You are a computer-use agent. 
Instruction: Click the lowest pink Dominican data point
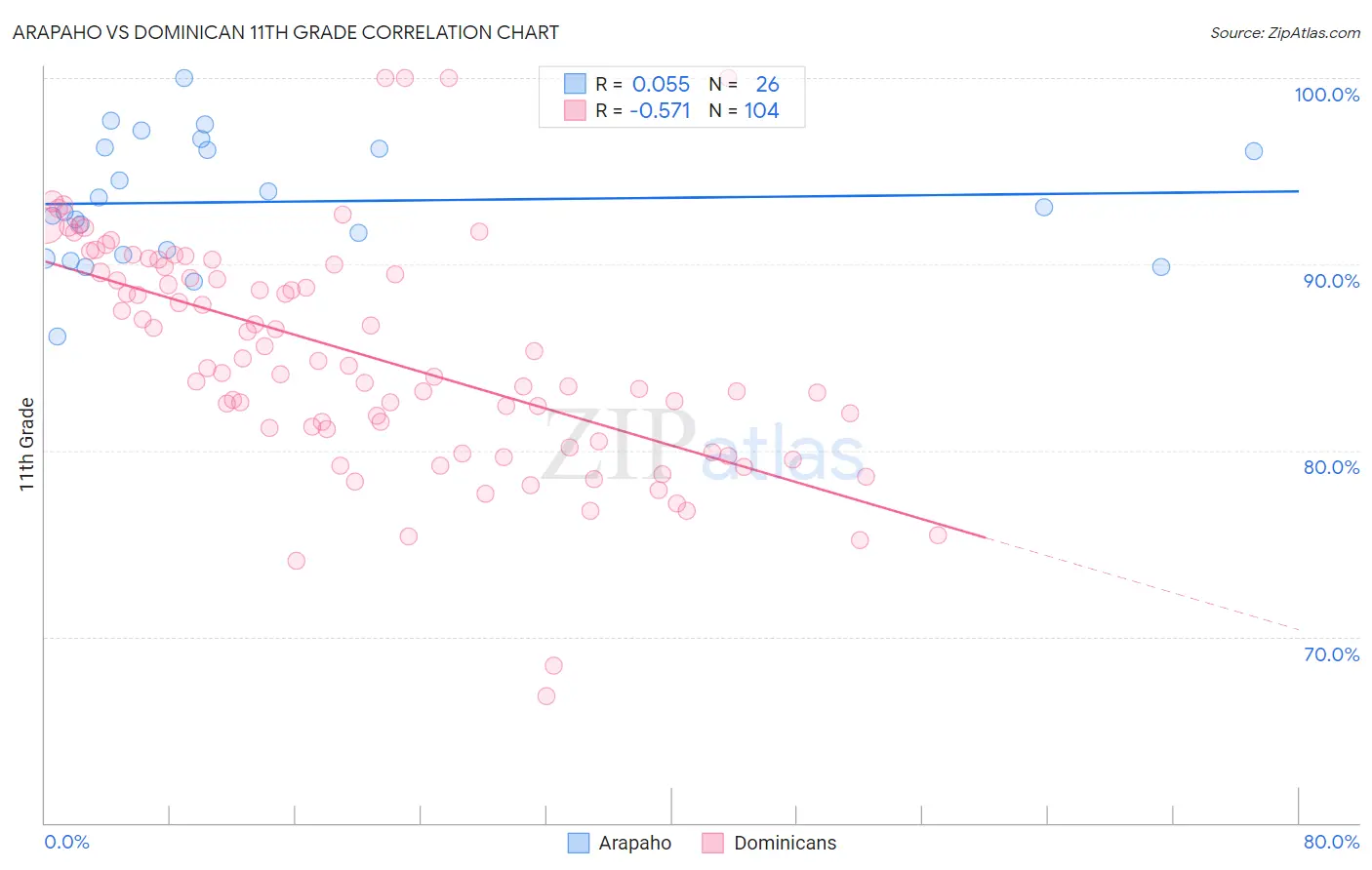click(546, 696)
